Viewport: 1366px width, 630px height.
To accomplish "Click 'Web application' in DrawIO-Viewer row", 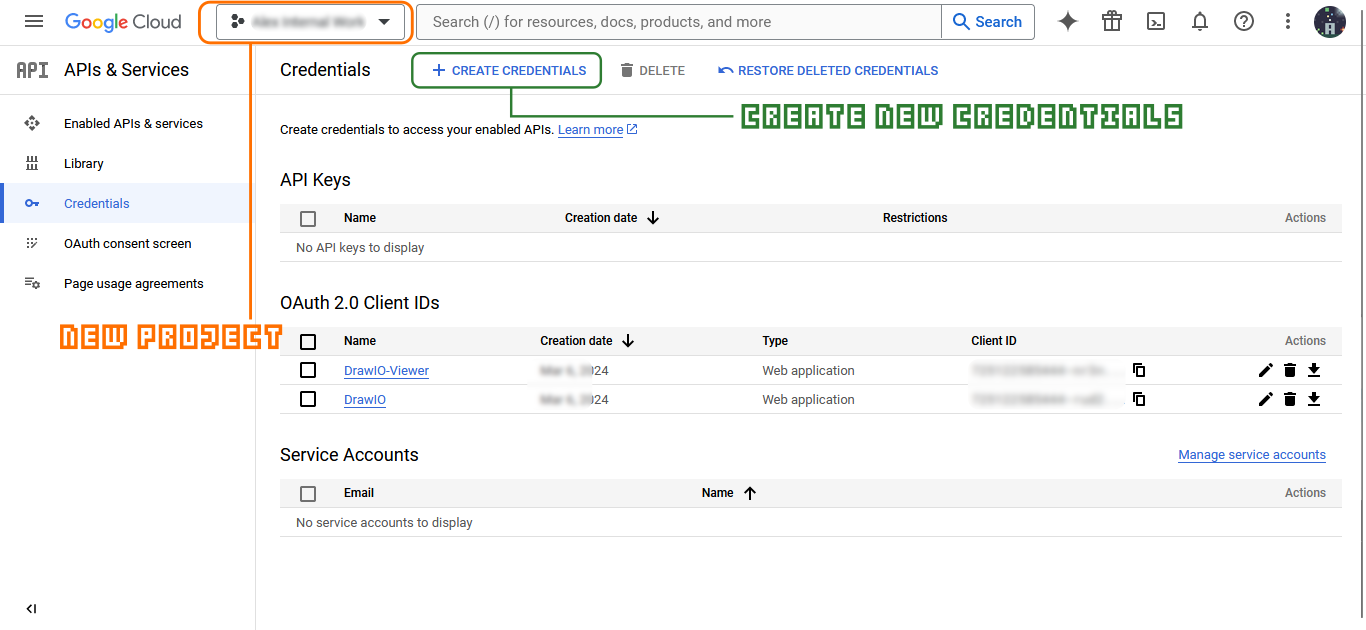I will tap(808, 370).
